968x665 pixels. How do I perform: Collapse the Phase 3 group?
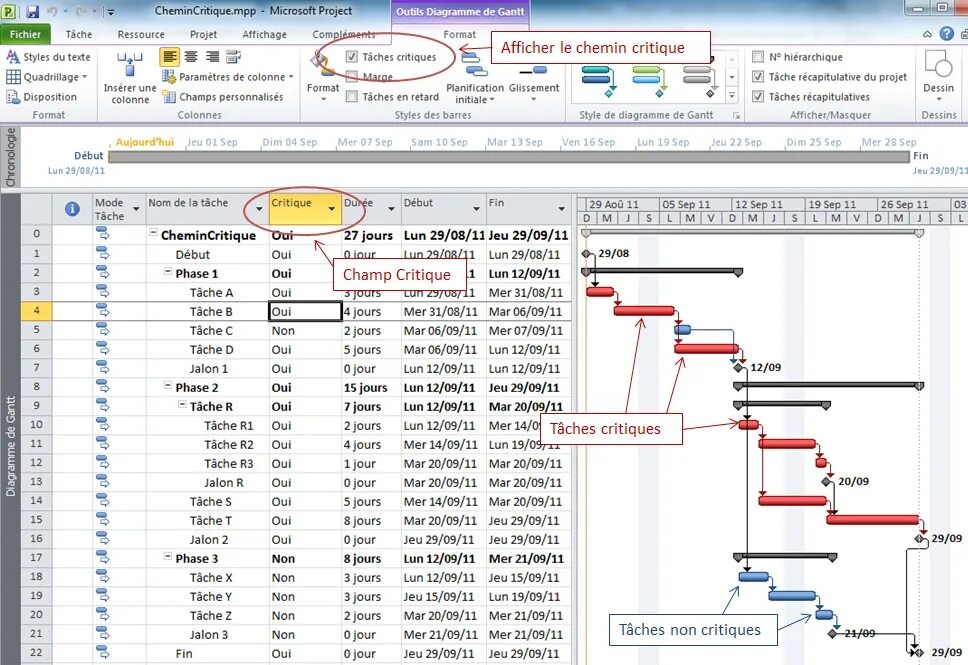coord(167,556)
